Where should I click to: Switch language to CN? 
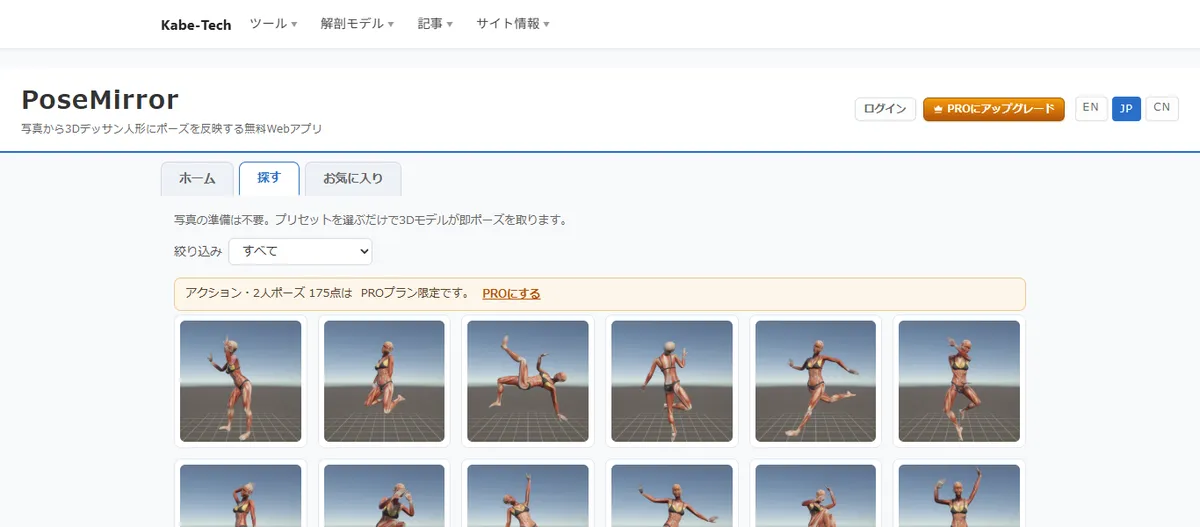1162,108
